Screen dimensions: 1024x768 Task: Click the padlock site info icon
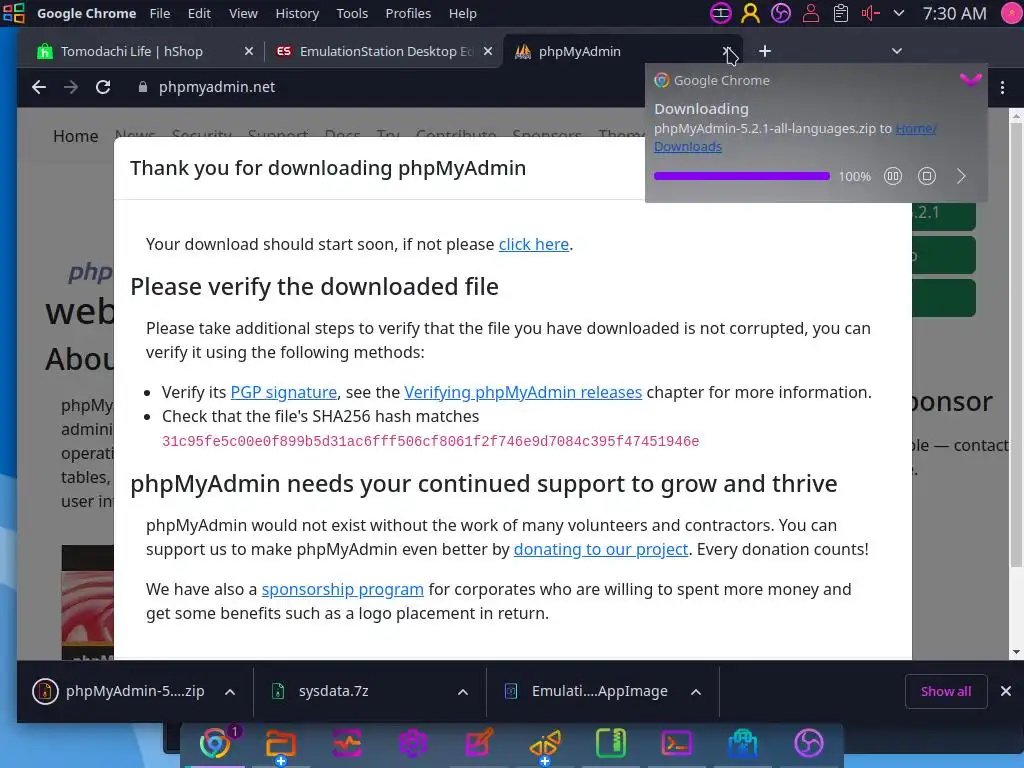tap(142, 87)
